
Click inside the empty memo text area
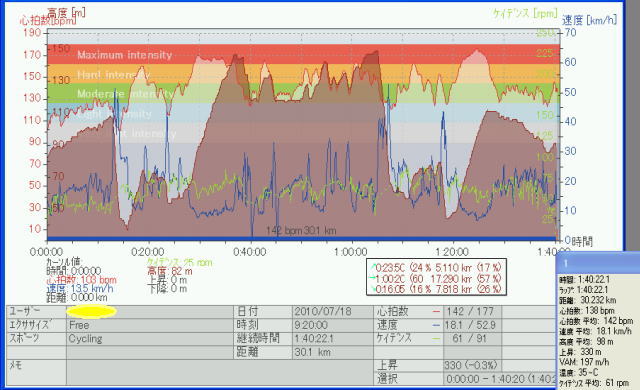(x=219, y=372)
